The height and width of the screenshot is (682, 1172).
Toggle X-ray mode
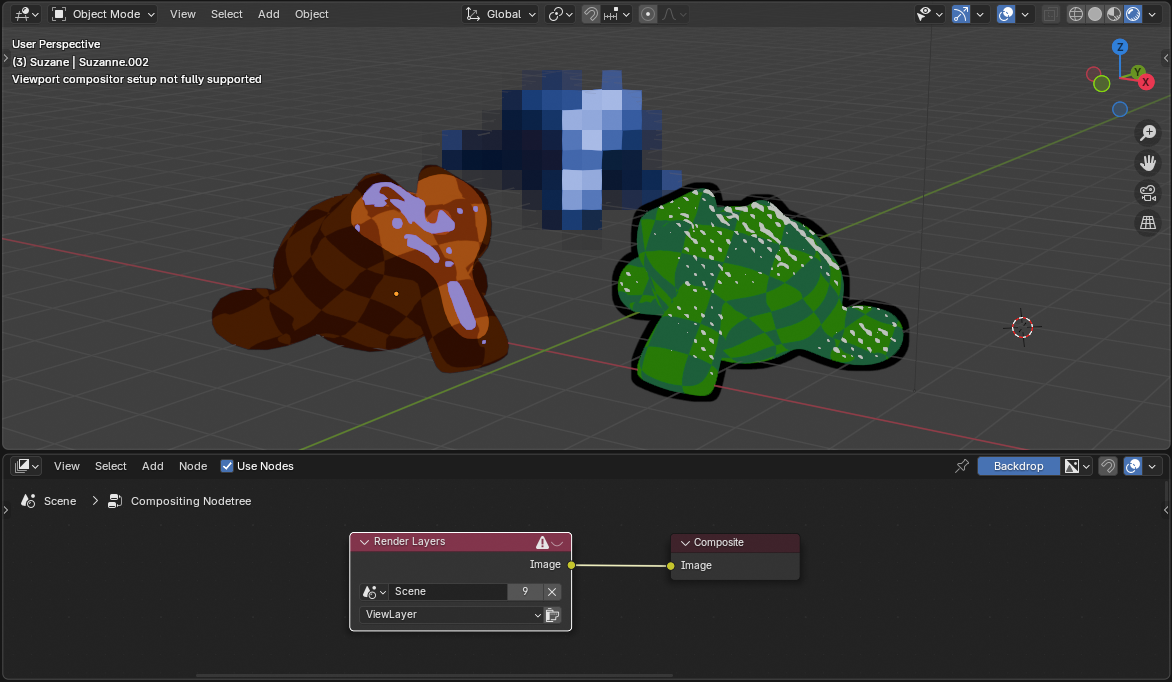[1050, 14]
